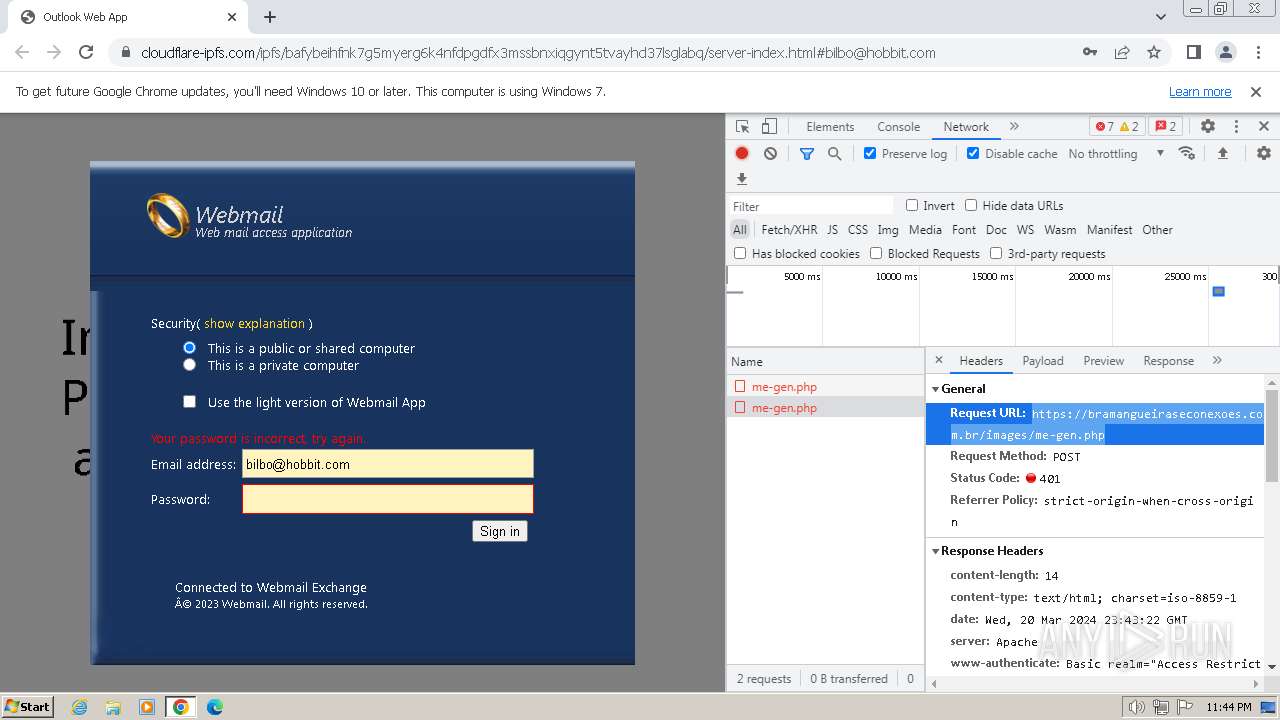
Task: Click the network Filter text box
Action: 812,206
